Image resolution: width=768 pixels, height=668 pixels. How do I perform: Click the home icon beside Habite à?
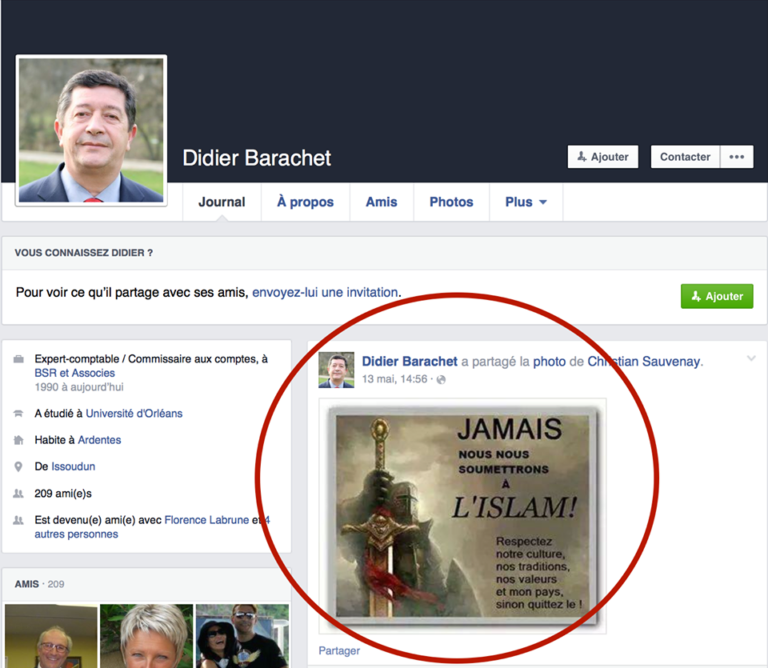click(19, 440)
